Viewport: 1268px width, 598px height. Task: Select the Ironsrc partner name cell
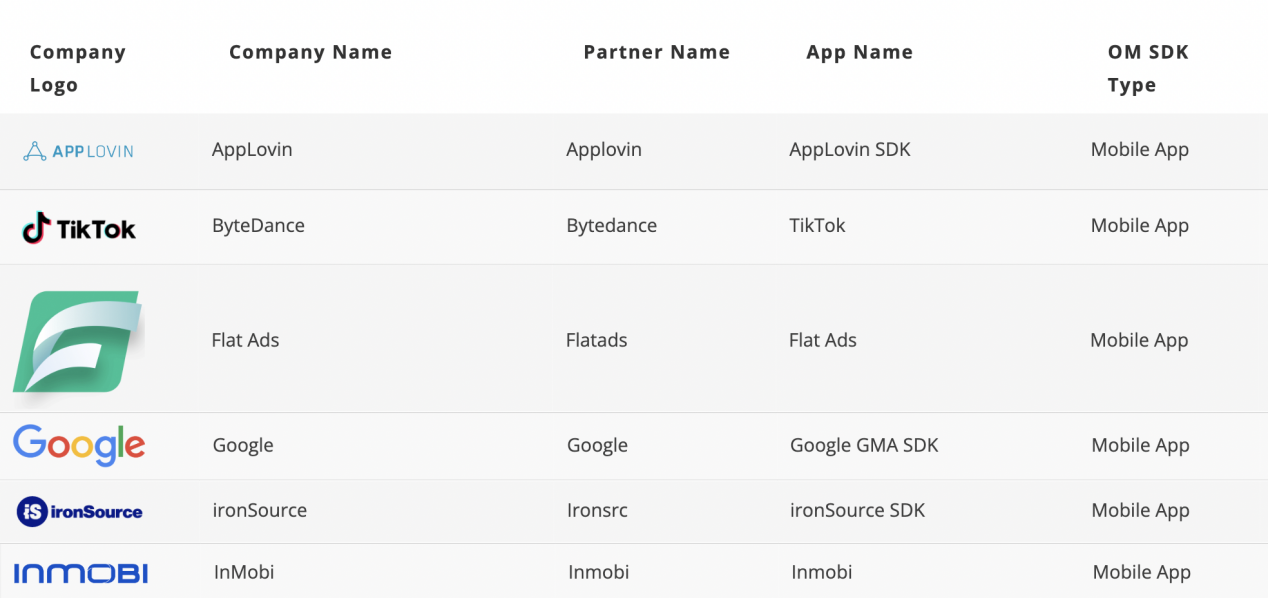click(x=597, y=510)
